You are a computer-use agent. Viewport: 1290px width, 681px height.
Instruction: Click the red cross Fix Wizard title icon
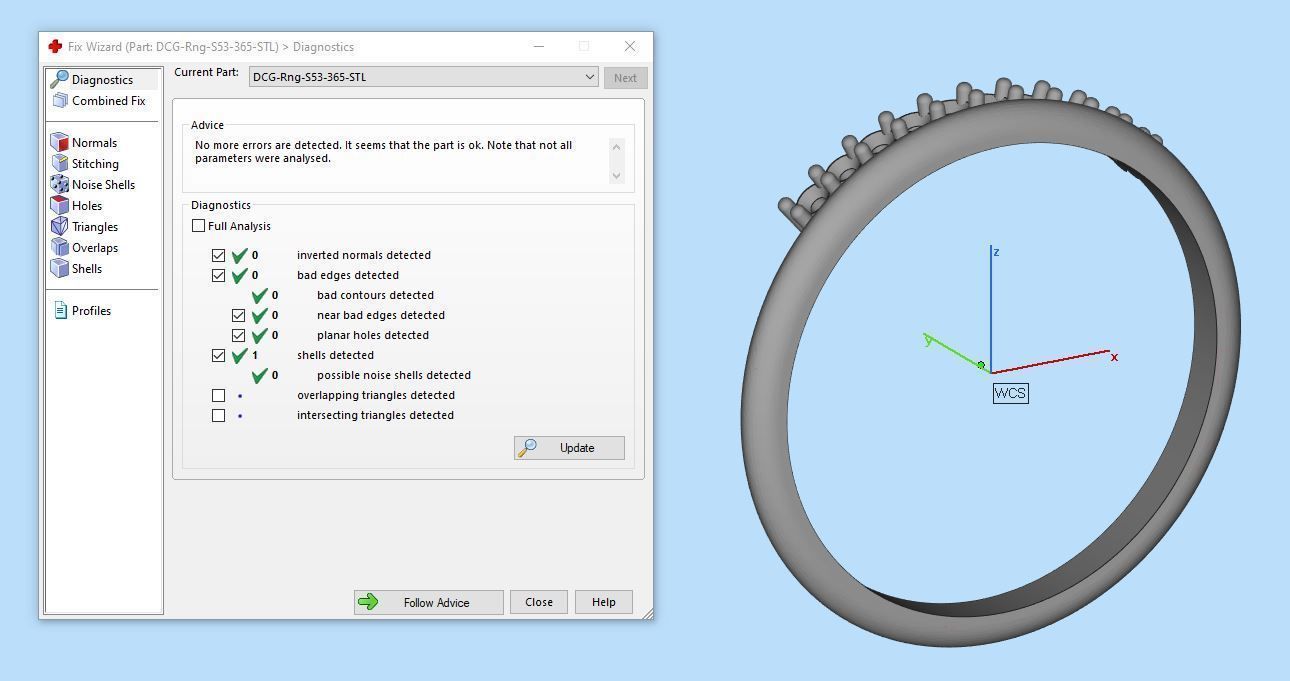[x=55, y=46]
